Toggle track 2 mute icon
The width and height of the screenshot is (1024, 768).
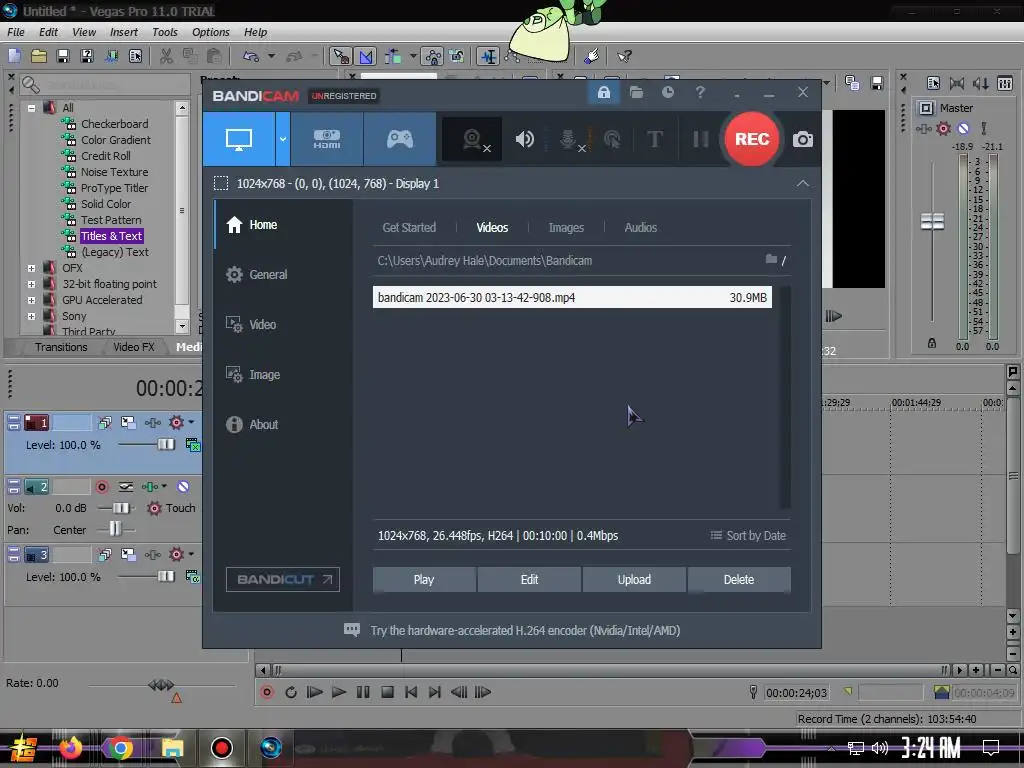184,487
